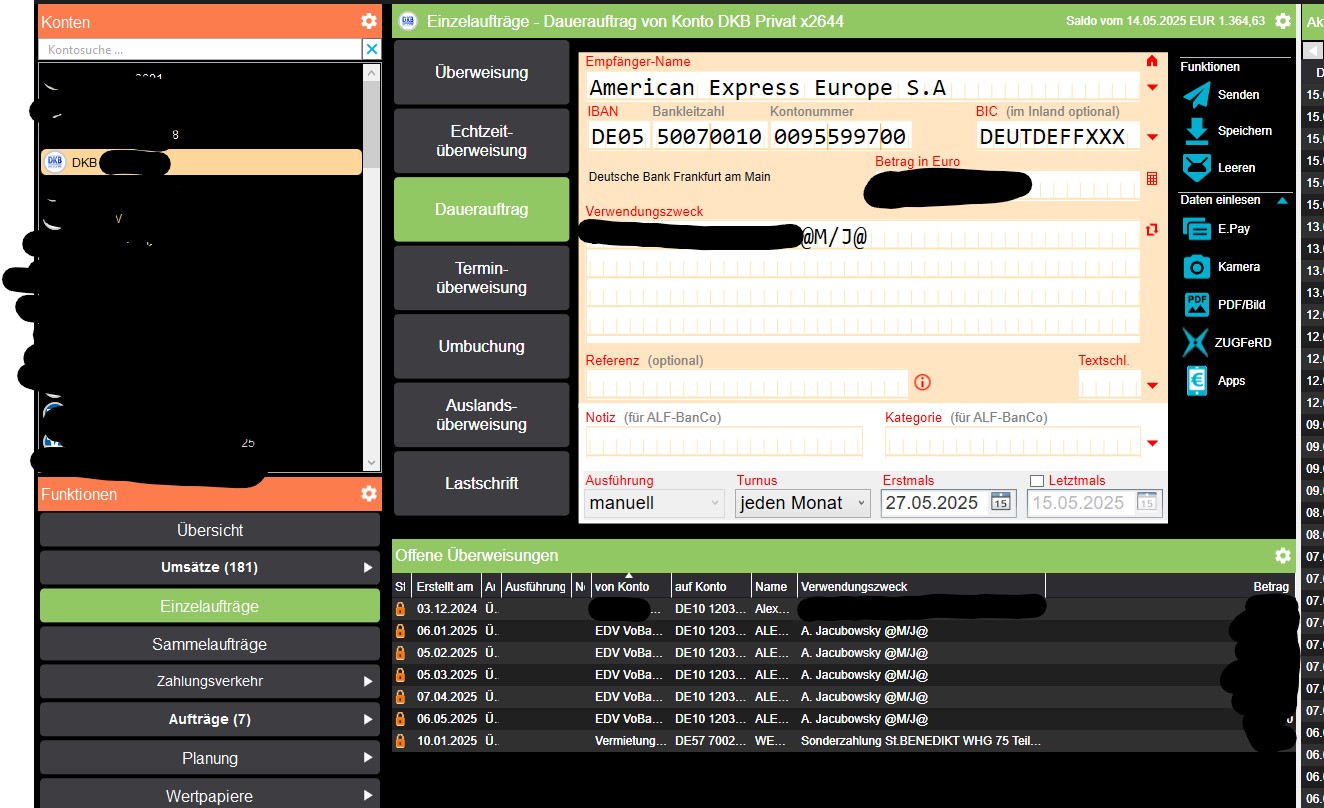
Task: Select transfer dated 05.03.2025
Action: [842, 675]
